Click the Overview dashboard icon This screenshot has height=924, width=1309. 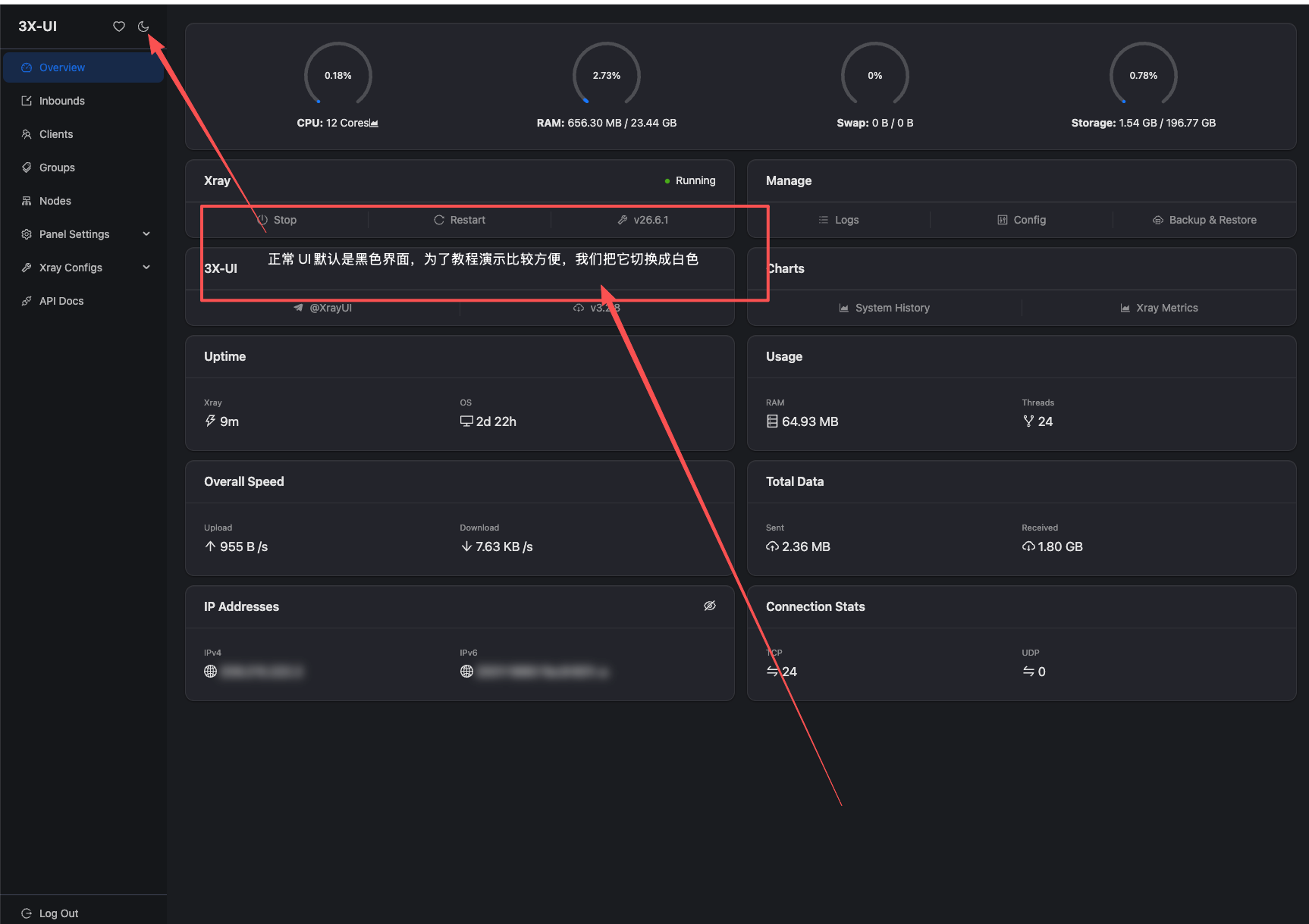[x=27, y=67]
